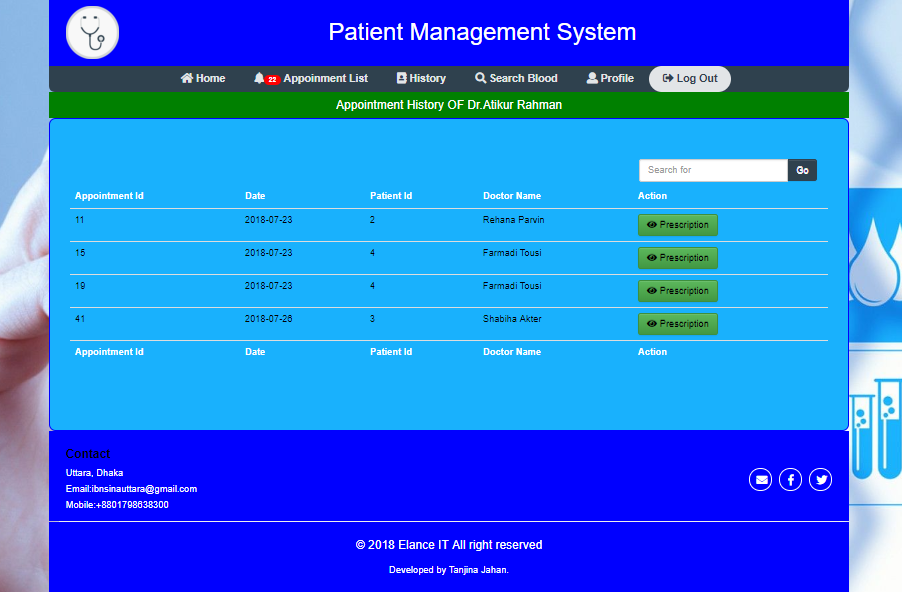Viewport: 902px width, 592px height.
Task: Select the date 2018-07-26 cell
Action: (269, 319)
